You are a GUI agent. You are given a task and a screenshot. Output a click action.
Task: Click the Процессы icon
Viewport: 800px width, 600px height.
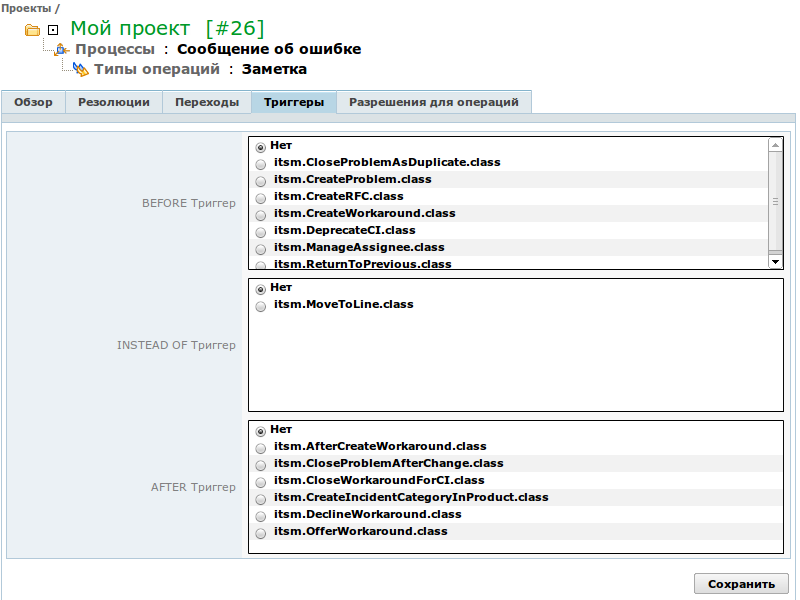pos(62,49)
